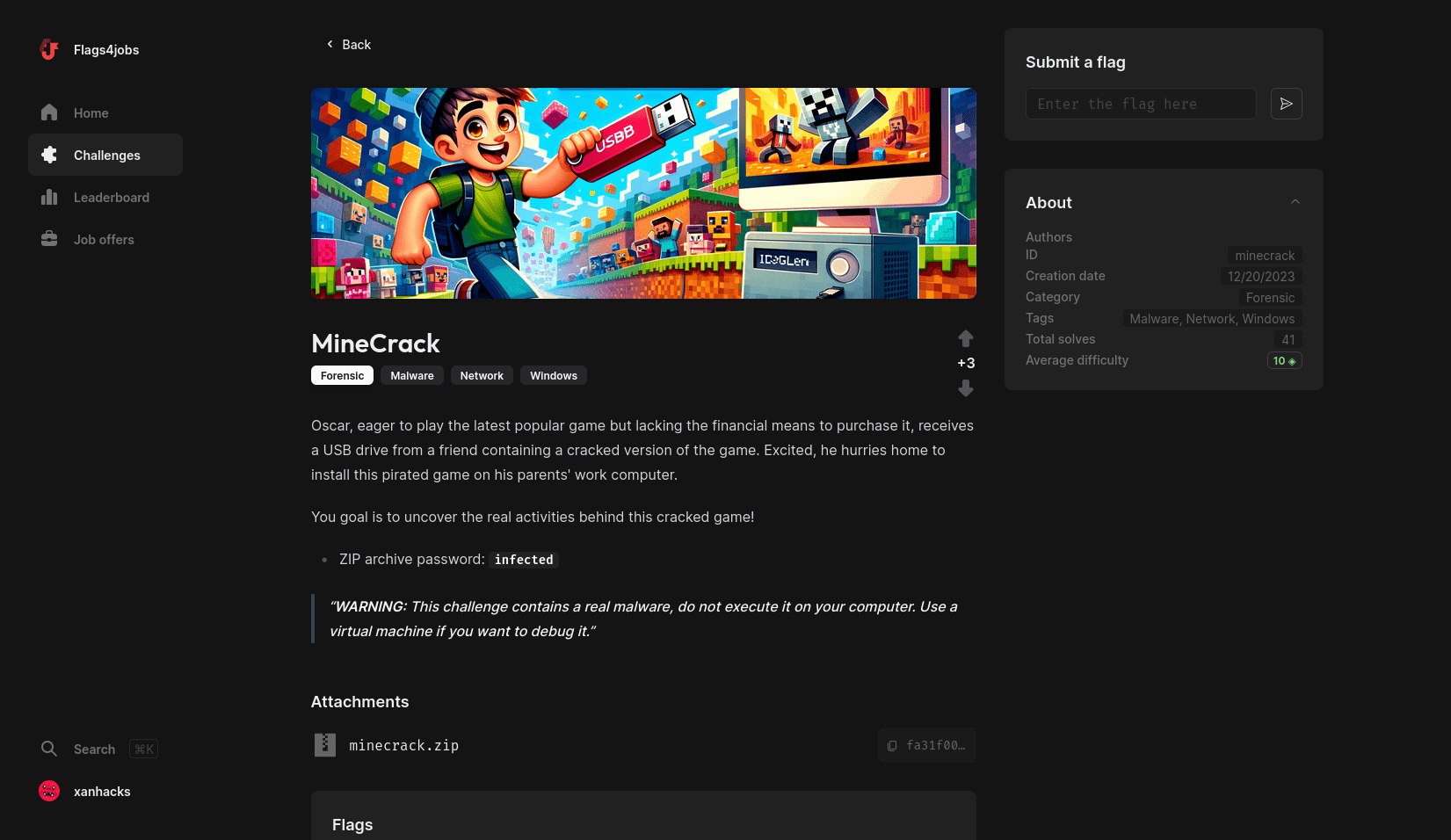Image resolution: width=1451 pixels, height=840 pixels.
Task: Click the ⌘K shortcut badge
Action: click(143, 749)
